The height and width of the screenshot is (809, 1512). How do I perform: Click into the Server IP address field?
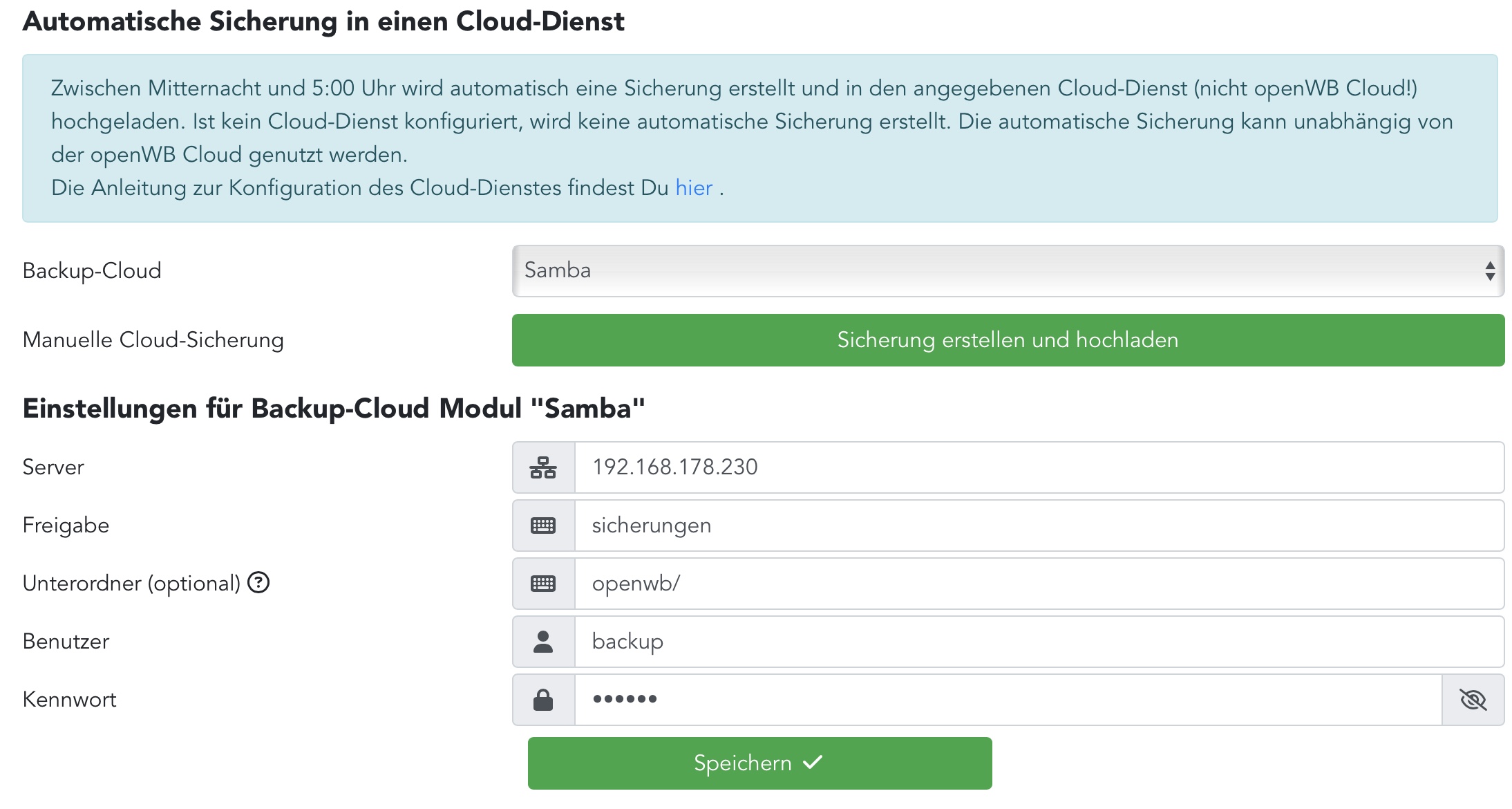coord(1037,467)
